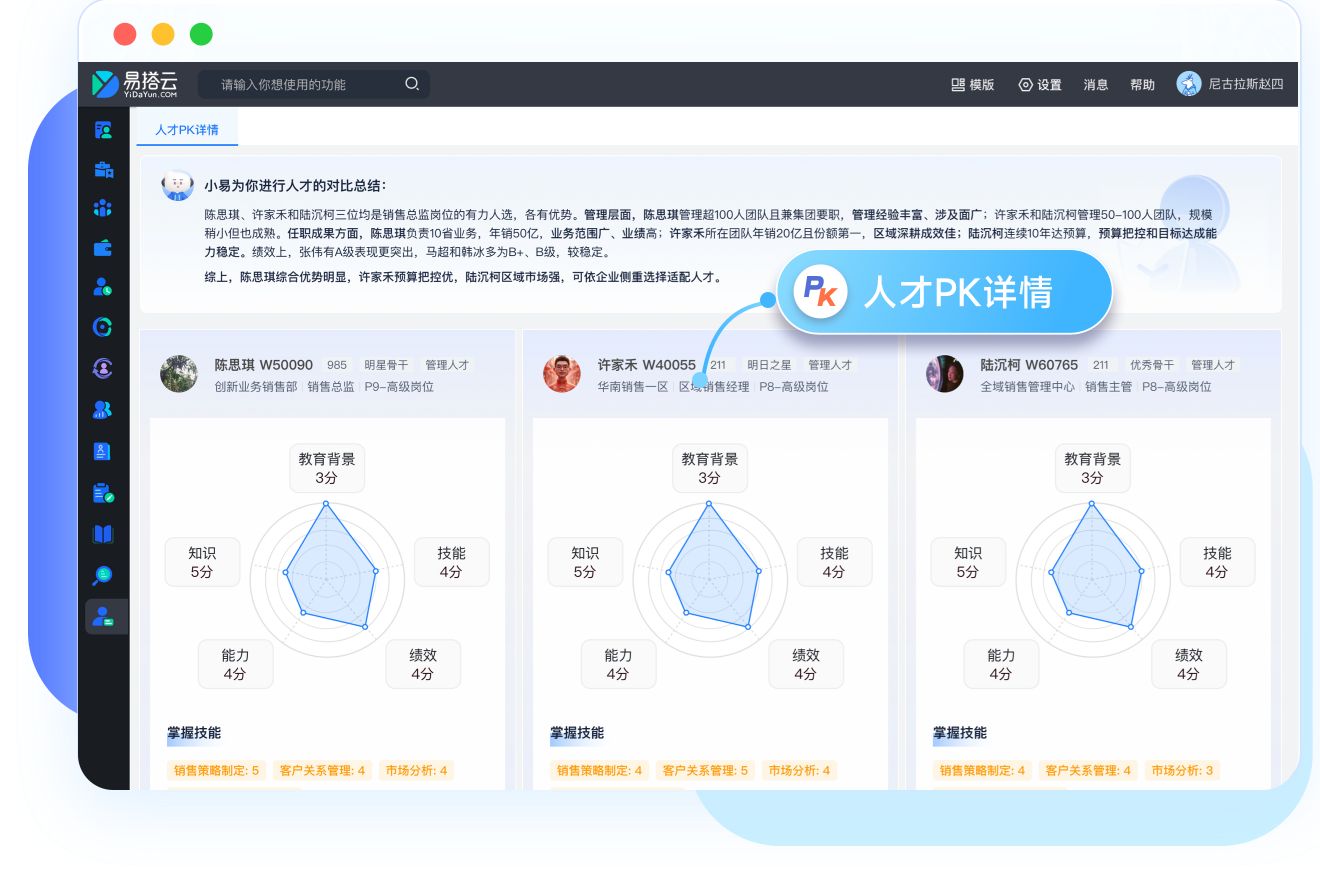Open the people group icon in sidebar
Viewport: 1320px width, 882px height.
pos(103,208)
